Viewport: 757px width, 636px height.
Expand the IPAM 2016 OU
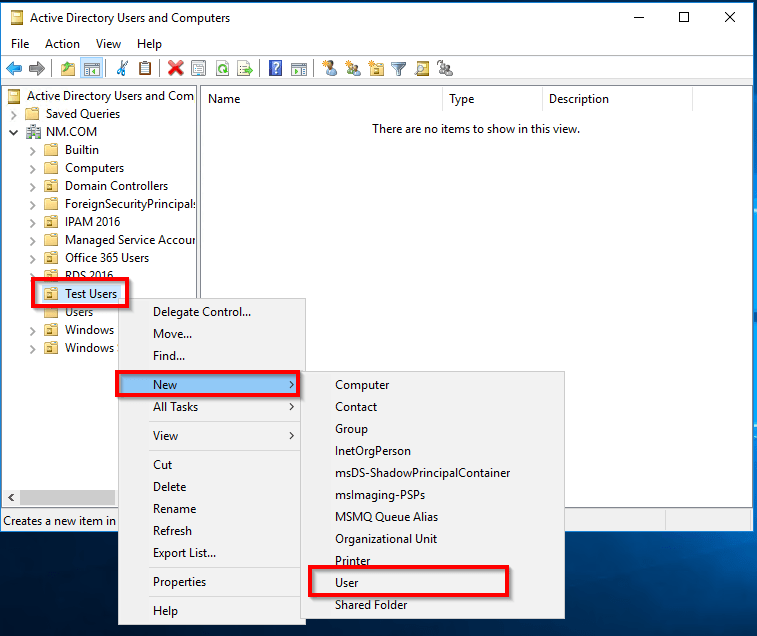click(x=32, y=223)
